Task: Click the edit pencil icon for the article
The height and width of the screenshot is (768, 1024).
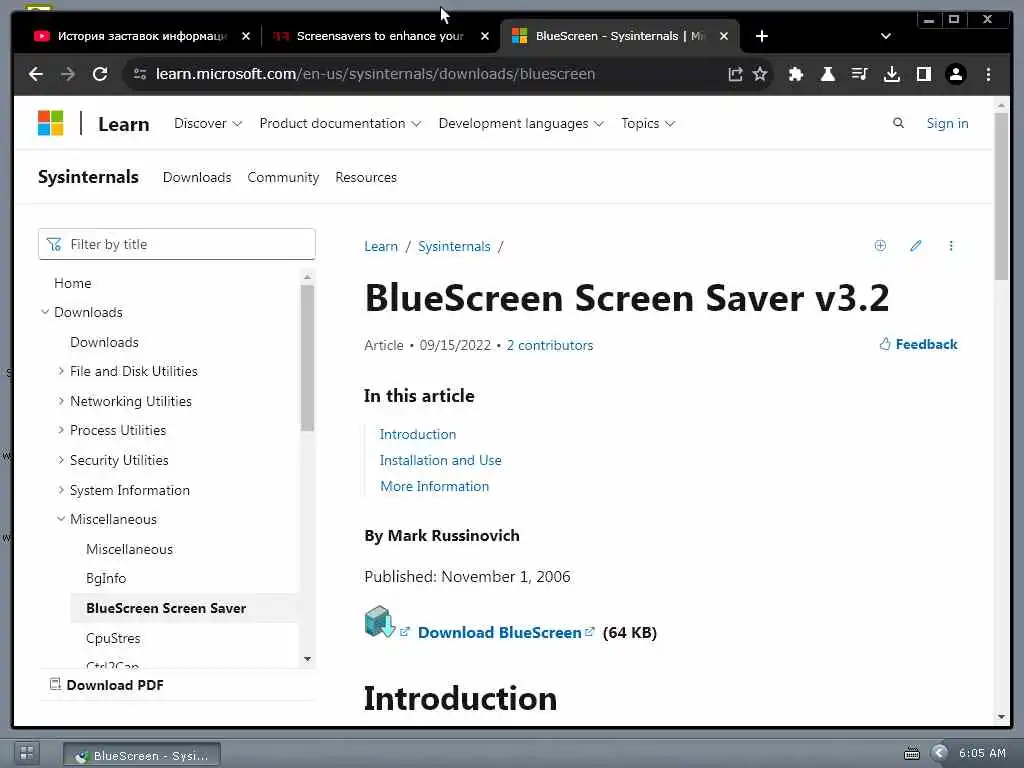Action: [916, 246]
